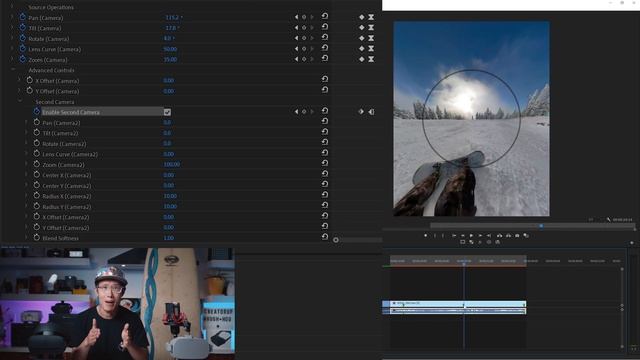The width and height of the screenshot is (640, 360).
Task: Reset the Blend Softness parameter
Action: tap(325, 236)
